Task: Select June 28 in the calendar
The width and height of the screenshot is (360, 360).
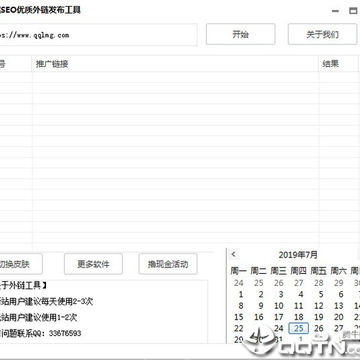Action: (x=319, y=283)
